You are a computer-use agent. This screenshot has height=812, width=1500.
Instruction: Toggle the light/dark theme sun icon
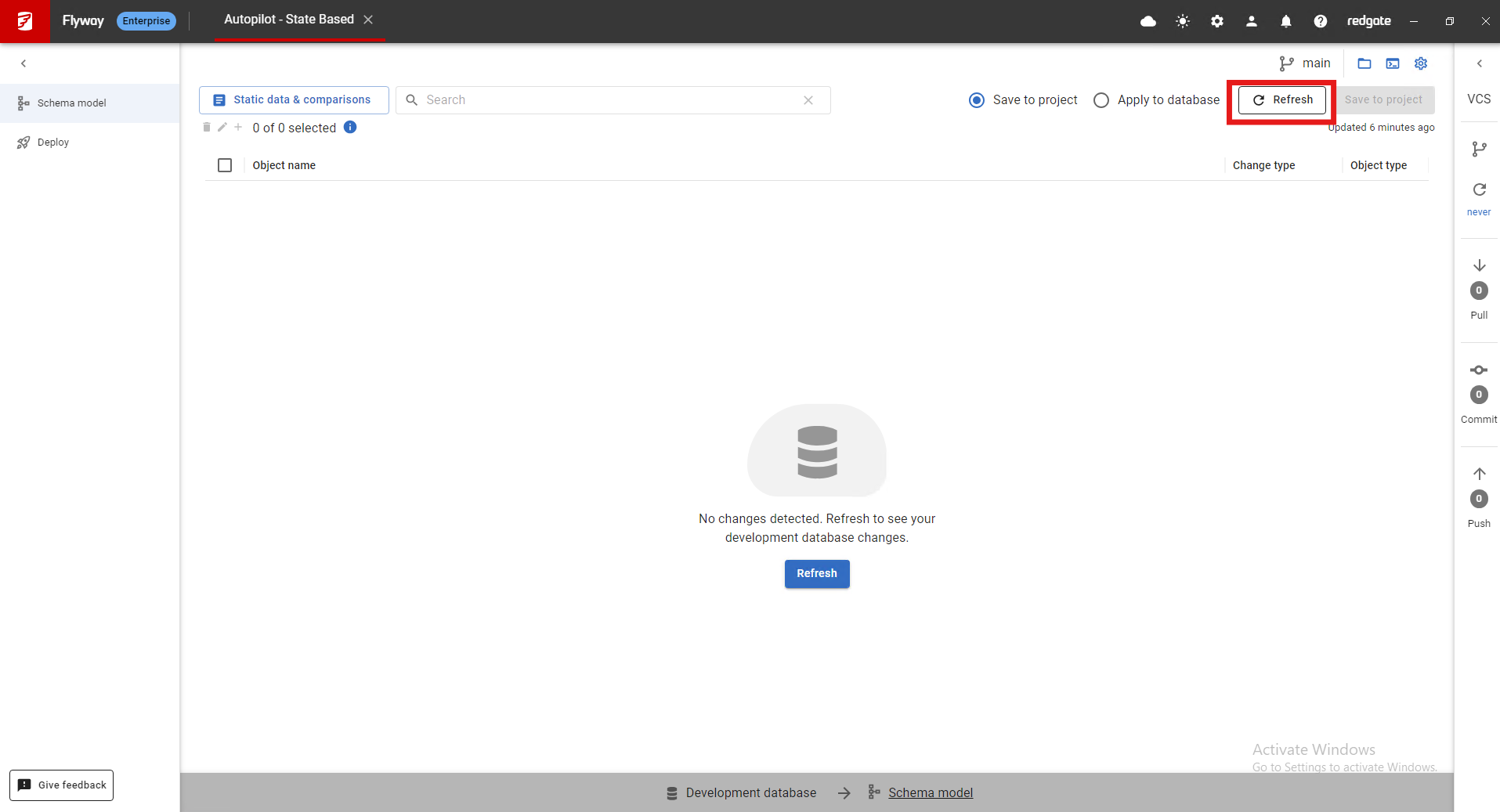click(x=1183, y=21)
